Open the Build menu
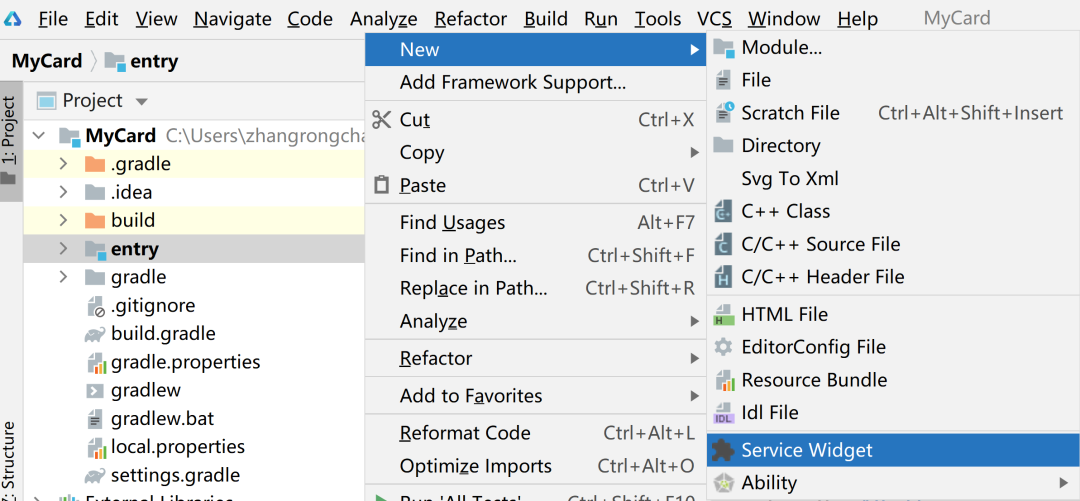This screenshot has height=501, width=1080. point(545,19)
